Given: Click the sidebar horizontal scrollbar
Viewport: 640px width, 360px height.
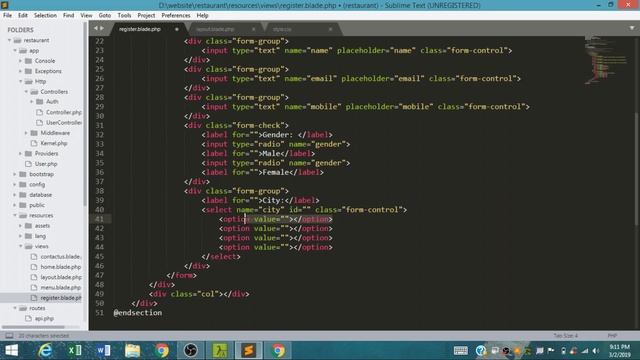Looking at the screenshot, I should [33, 327].
